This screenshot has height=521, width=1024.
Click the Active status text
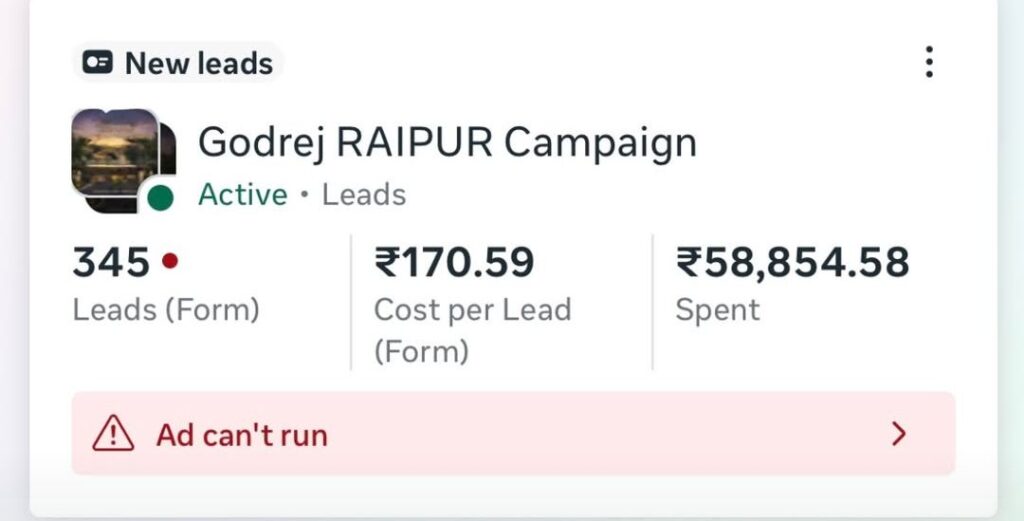(242, 194)
